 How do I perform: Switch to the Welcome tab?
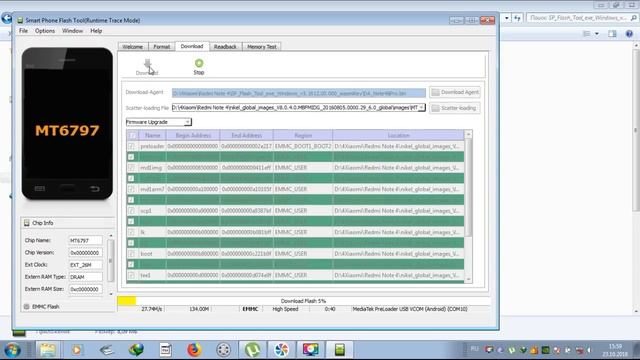(133, 47)
